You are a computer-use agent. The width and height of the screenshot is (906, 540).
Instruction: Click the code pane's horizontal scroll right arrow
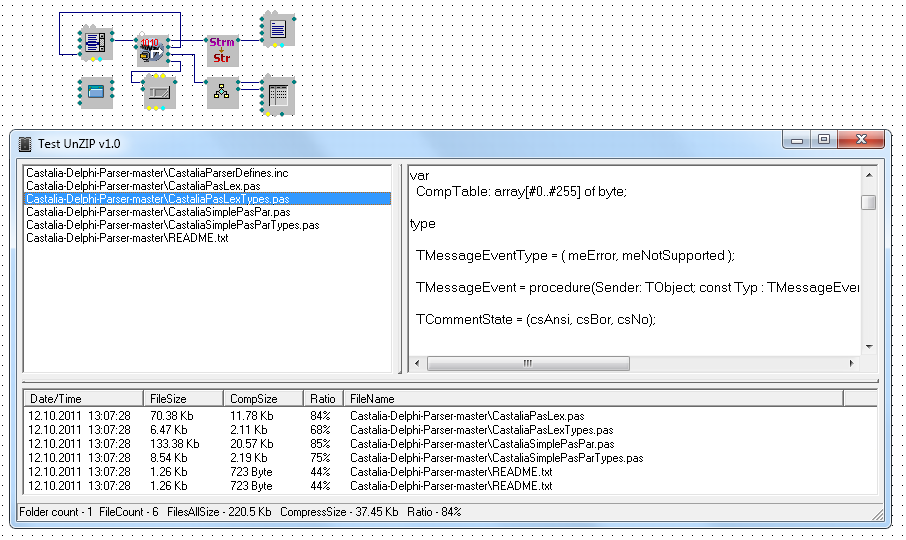(852, 363)
